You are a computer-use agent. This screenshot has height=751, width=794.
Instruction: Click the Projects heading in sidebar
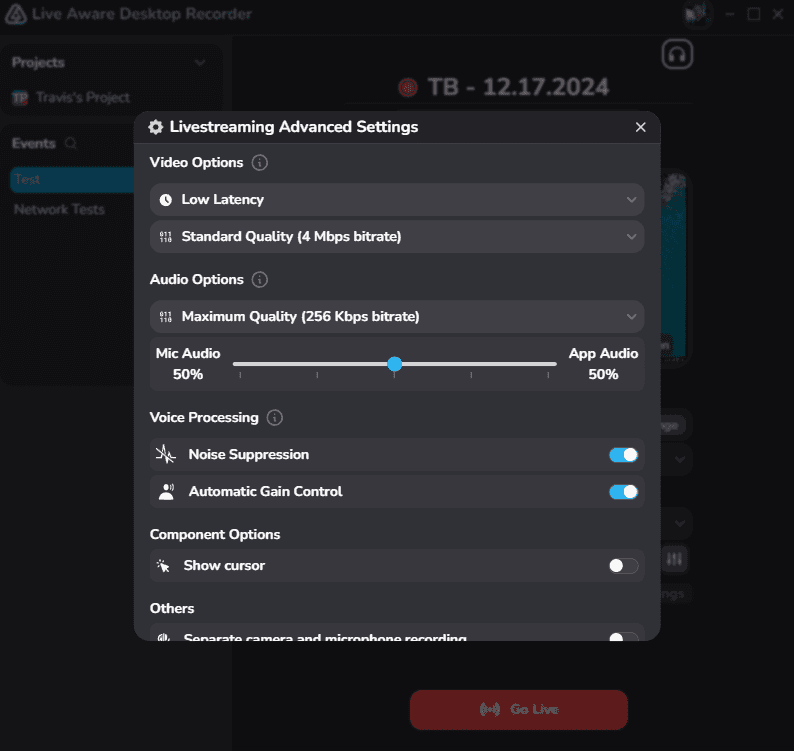[38, 63]
